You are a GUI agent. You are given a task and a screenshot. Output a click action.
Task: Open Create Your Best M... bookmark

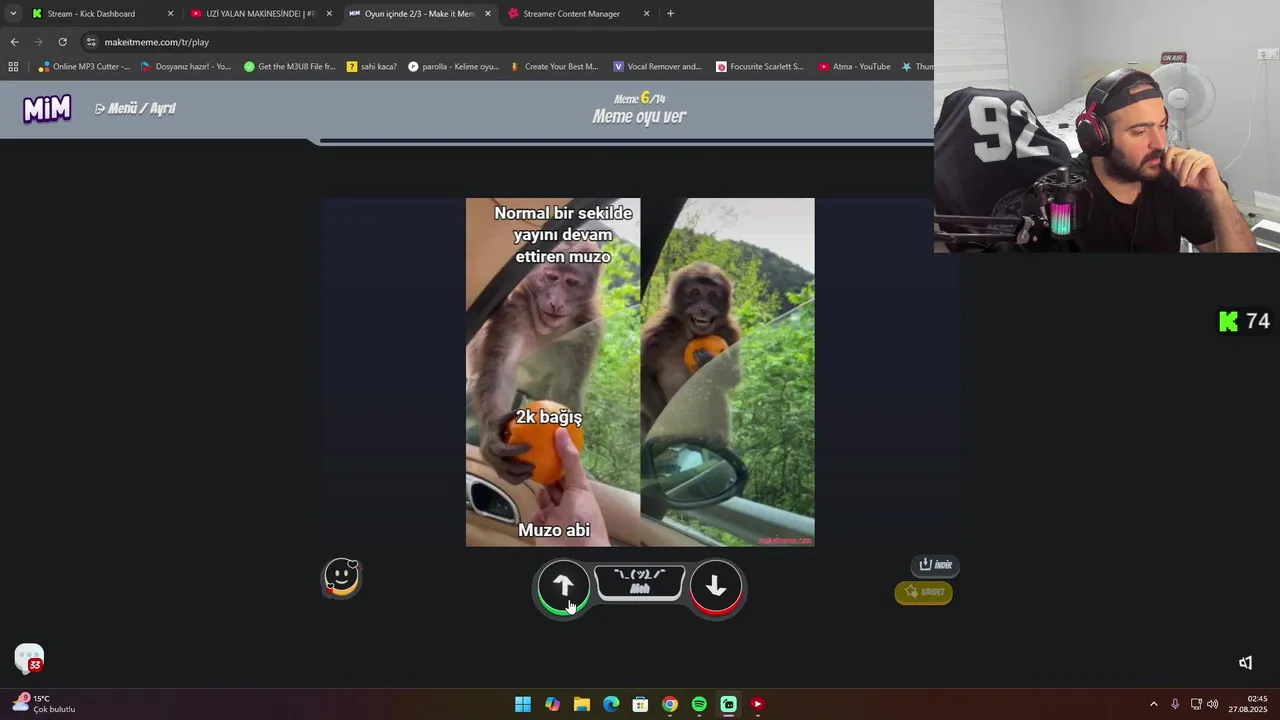coord(554,67)
